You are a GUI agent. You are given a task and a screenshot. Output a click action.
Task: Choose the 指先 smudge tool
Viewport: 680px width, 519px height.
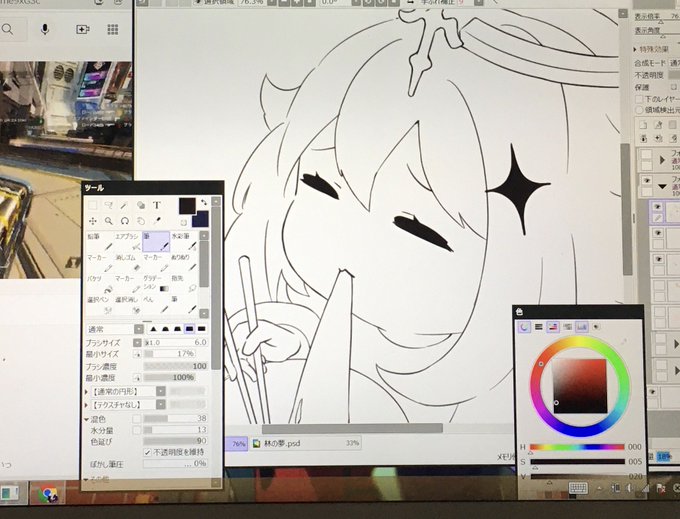(184, 284)
